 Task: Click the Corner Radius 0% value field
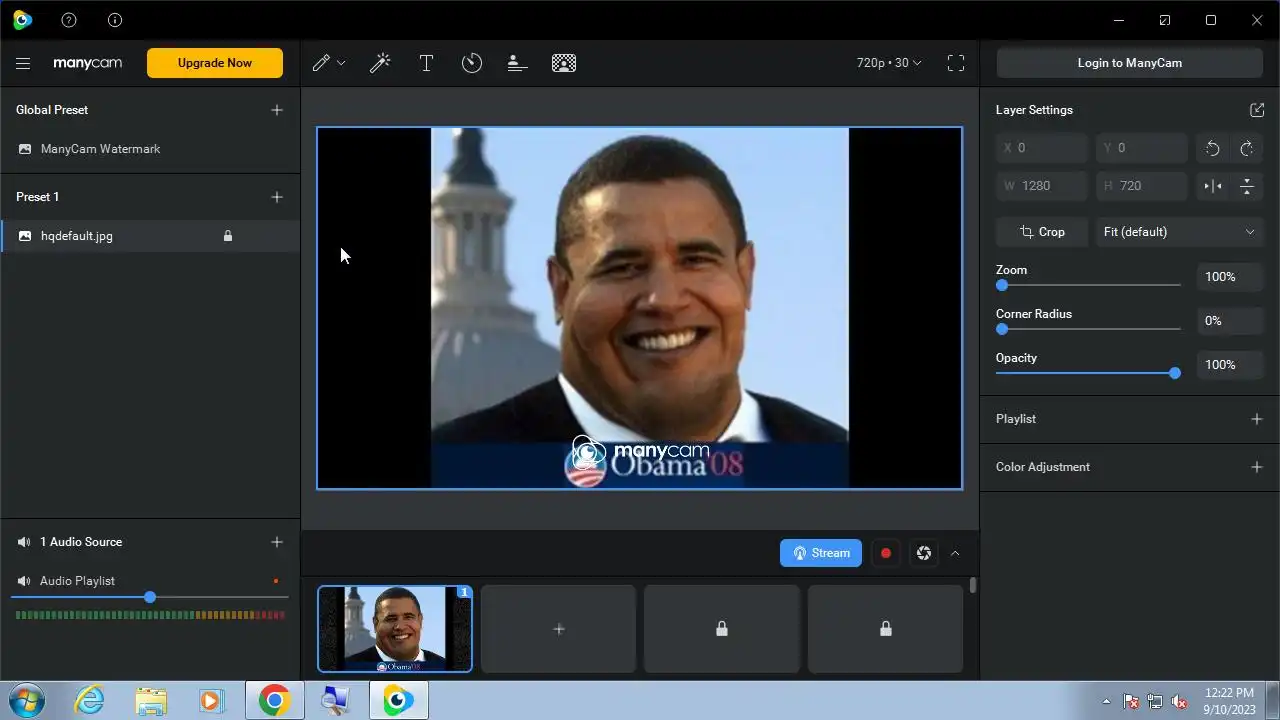pyautogui.click(x=1230, y=321)
